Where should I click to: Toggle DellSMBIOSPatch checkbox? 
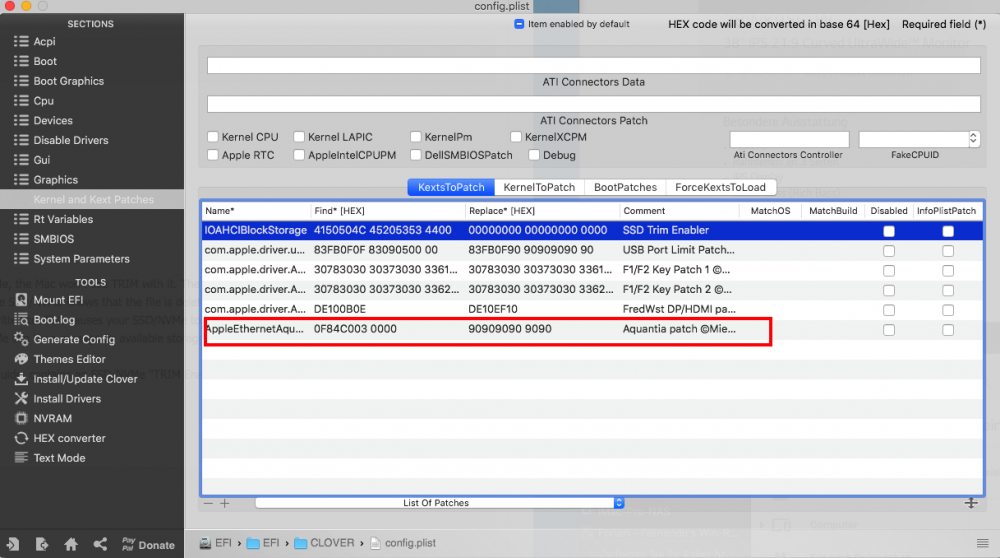(416, 155)
